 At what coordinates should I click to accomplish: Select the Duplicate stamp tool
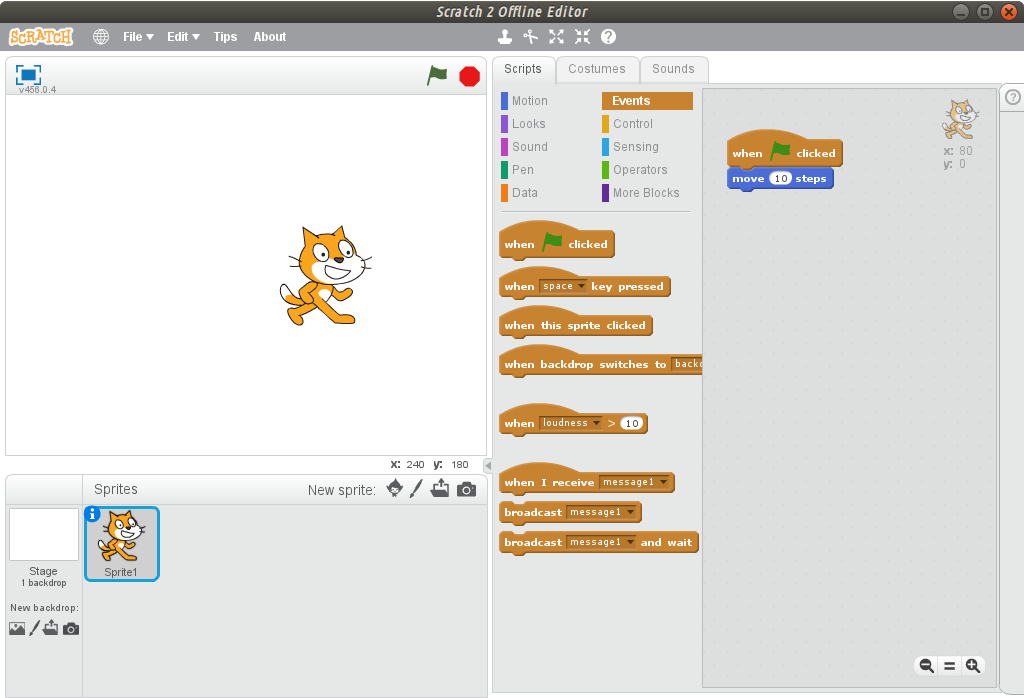[505, 36]
